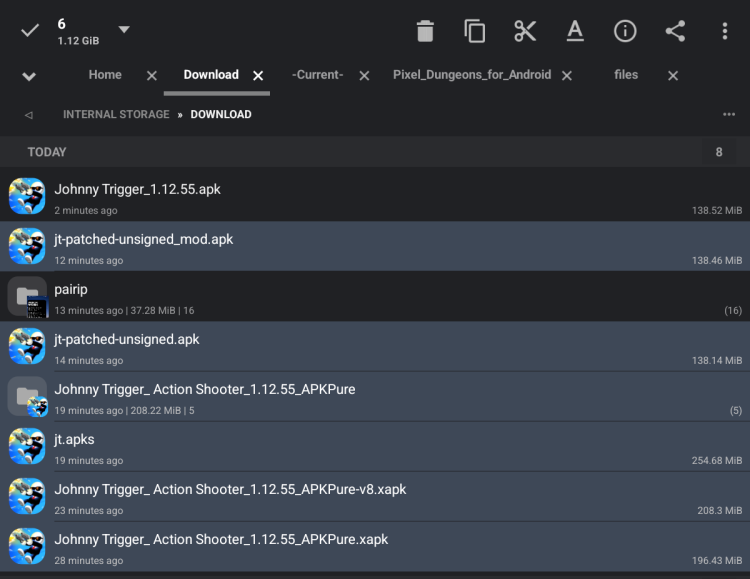The height and width of the screenshot is (579, 750).
Task: Expand the tab list chevron
Action: point(29,76)
